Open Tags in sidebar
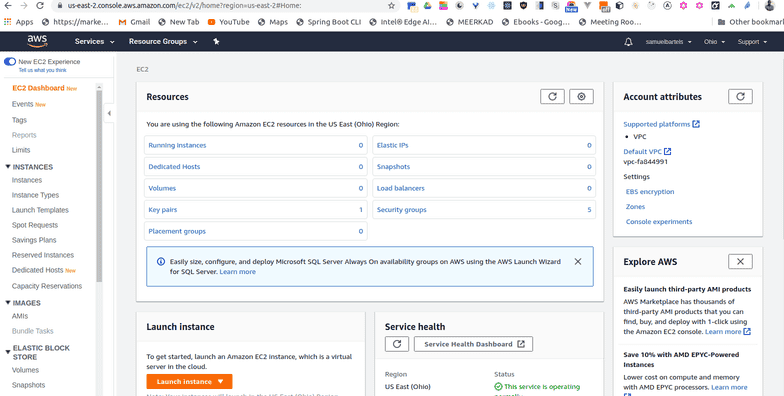The image size is (784, 396). 19,120
